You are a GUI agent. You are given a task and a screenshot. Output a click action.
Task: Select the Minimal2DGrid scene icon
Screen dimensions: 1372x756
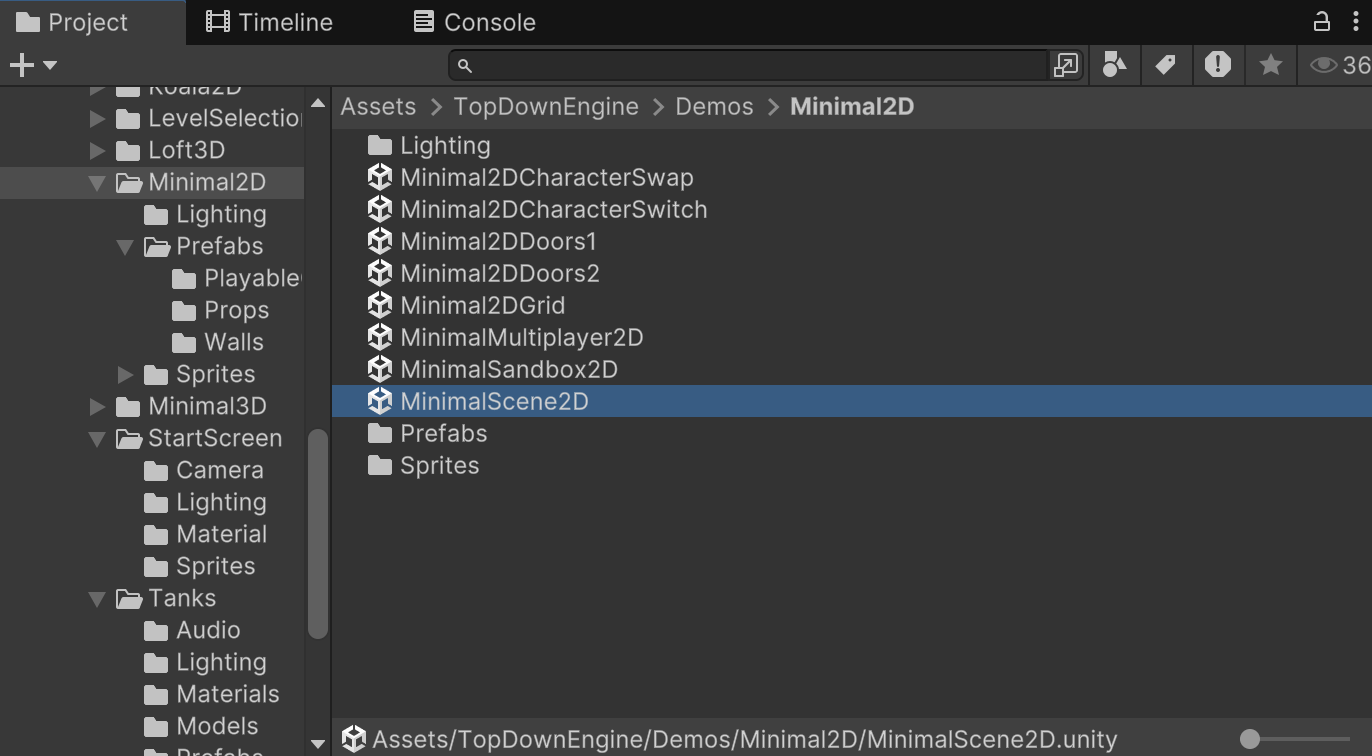click(x=379, y=305)
